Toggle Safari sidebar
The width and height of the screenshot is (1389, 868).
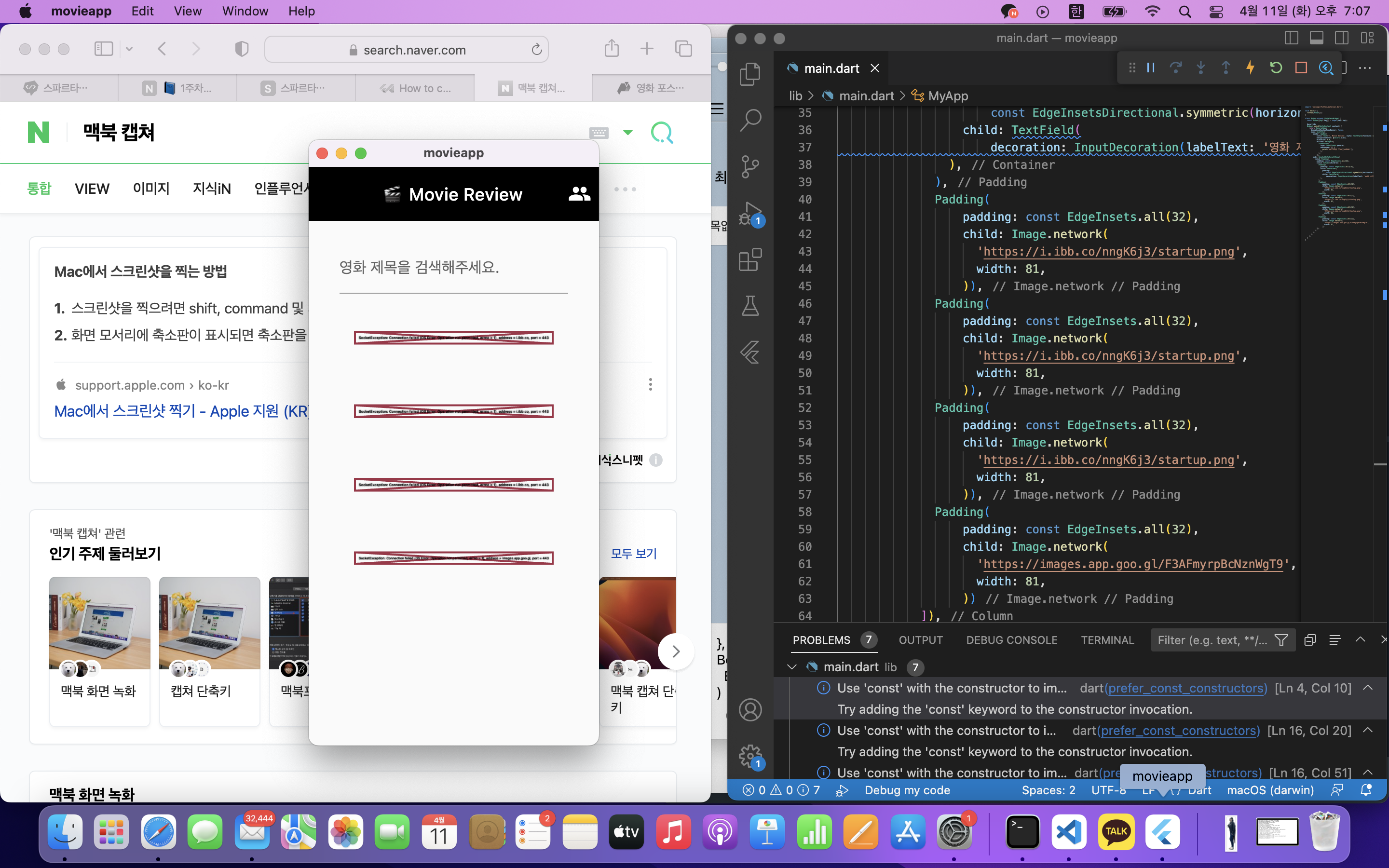[103, 49]
